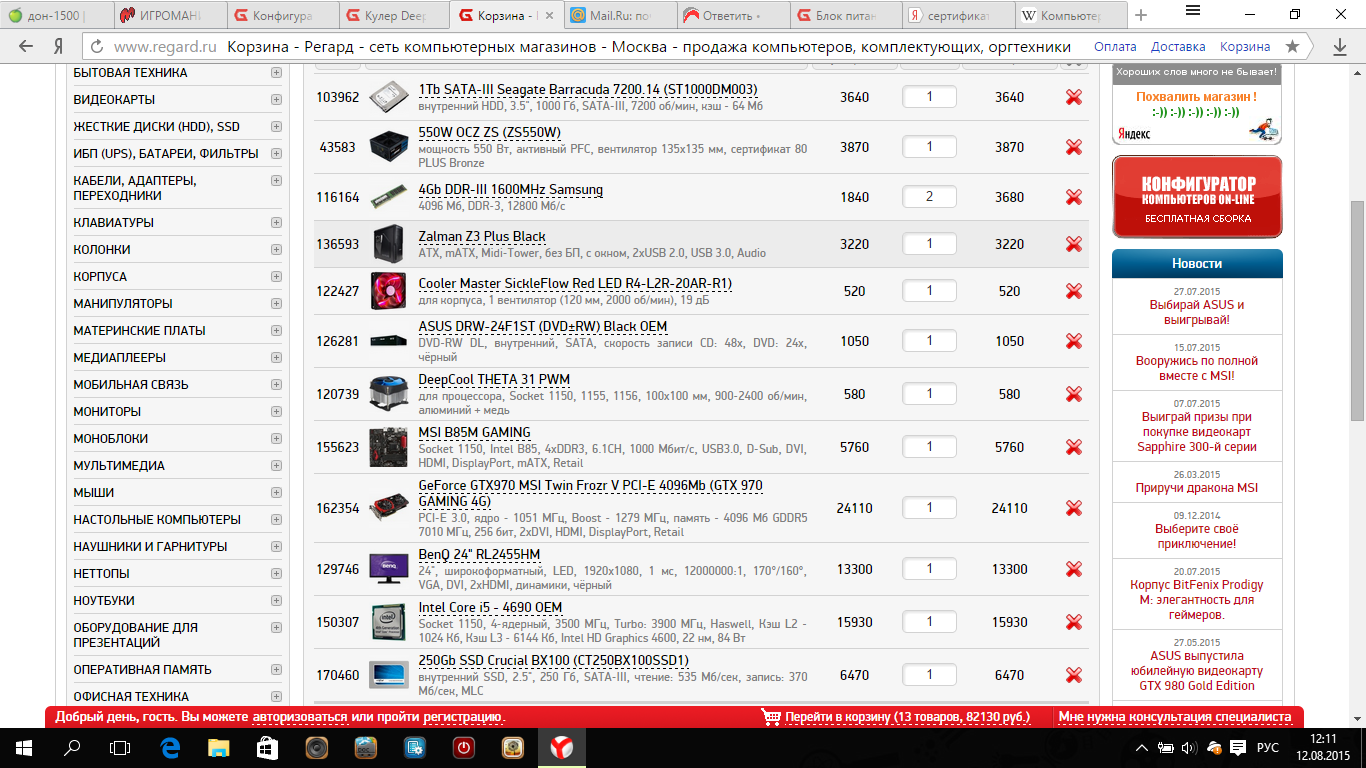Screen dimensions: 1366x768
Task: Click quantity field for 4Gb DDR-III Samsung
Action: tap(929, 197)
